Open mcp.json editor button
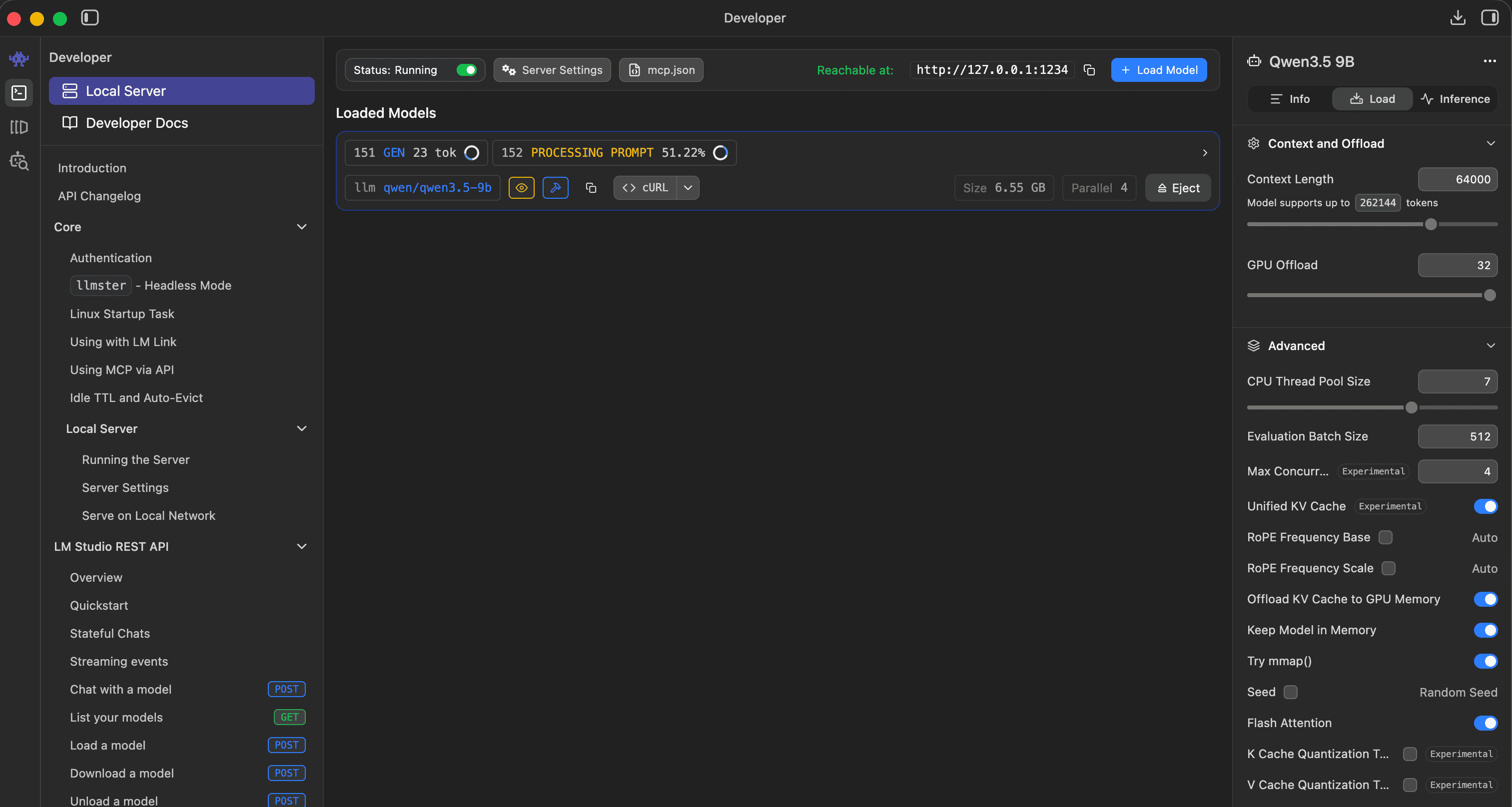The height and width of the screenshot is (807, 1512). point(661,70)
